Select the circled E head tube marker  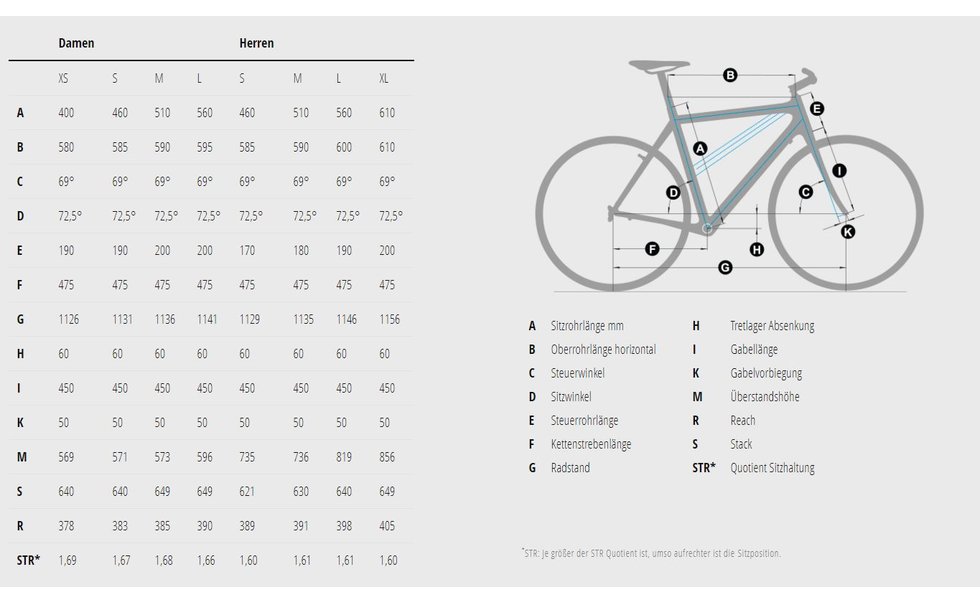[816, 109]
